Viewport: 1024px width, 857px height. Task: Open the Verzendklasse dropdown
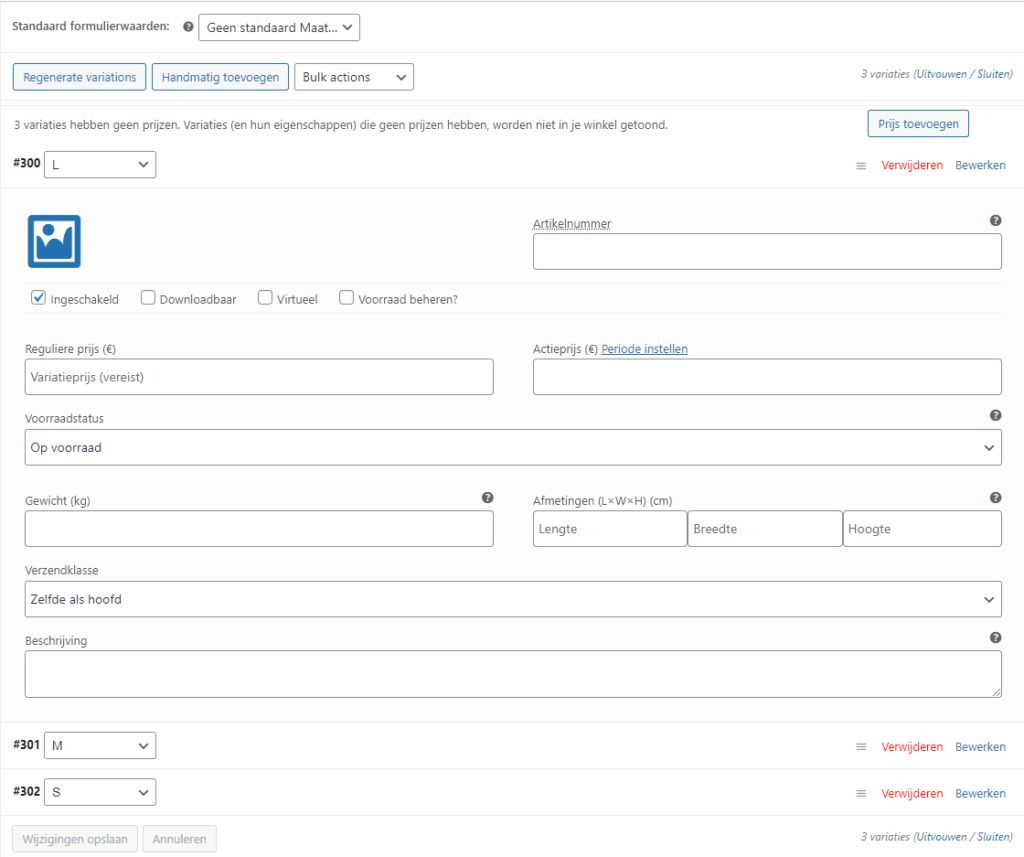[513, 599]
